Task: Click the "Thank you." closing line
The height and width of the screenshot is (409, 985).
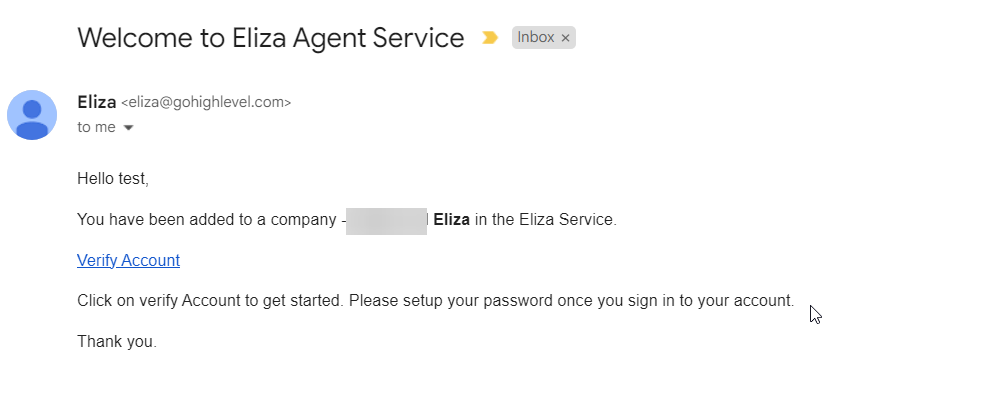Action: pyautogui.click(x=117, y=341)
